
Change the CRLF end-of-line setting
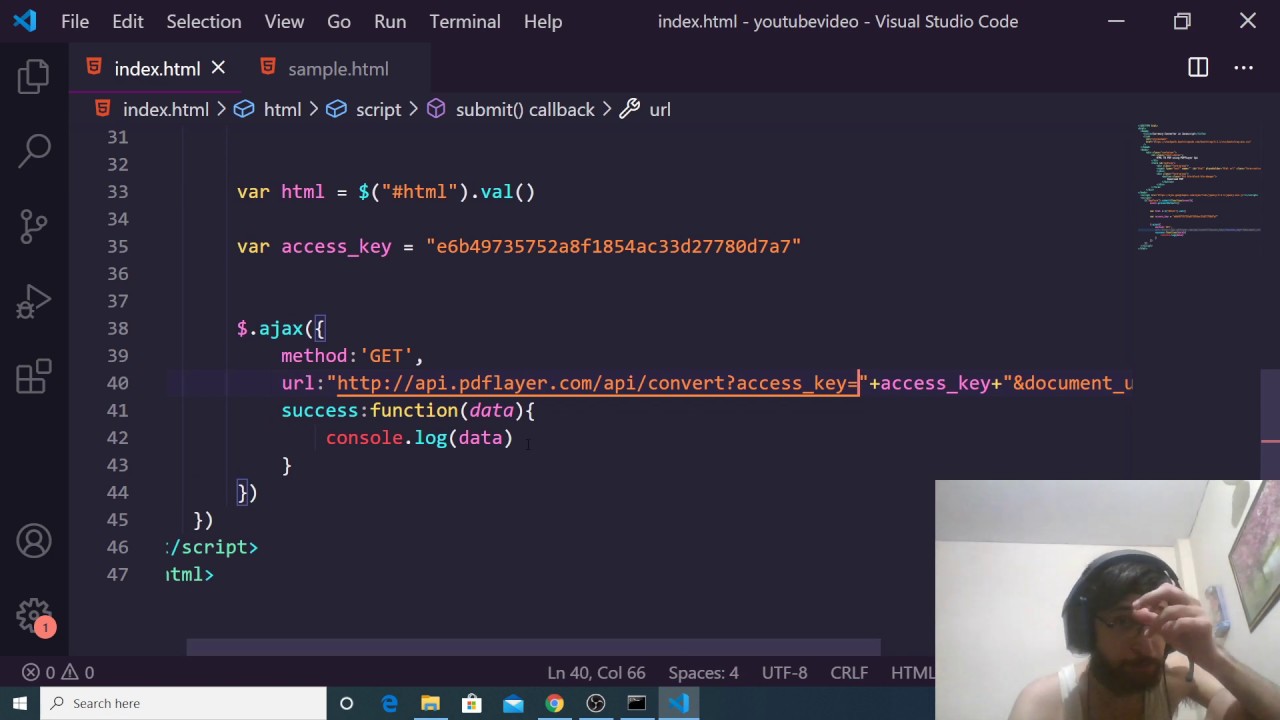(x=848, y=673)
